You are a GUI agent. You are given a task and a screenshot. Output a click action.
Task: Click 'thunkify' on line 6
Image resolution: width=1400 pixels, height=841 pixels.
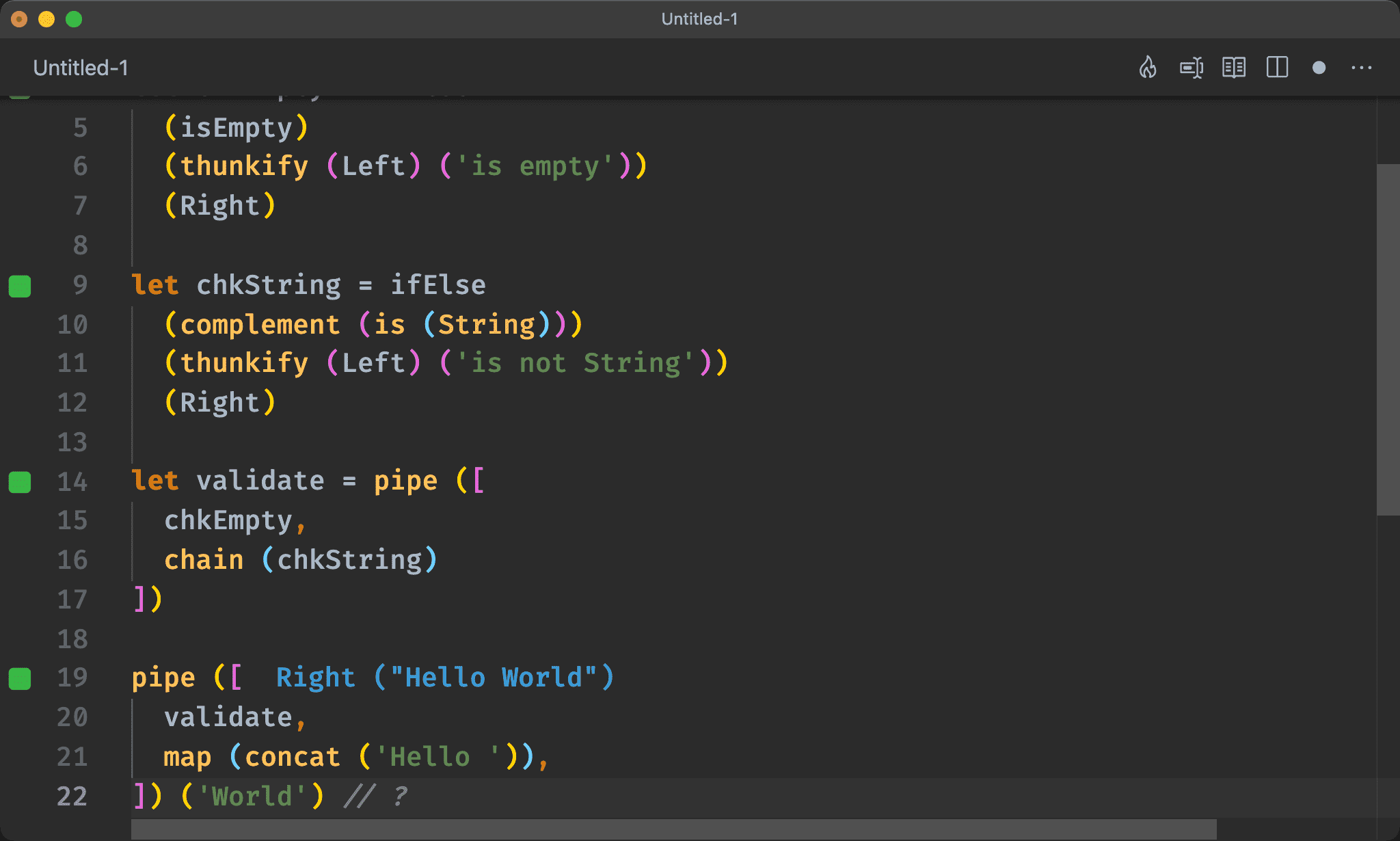244,166
